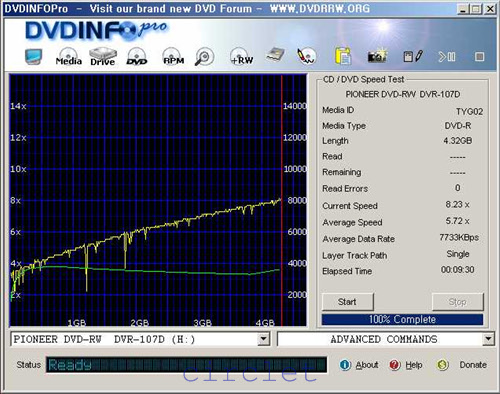Open the DVD info tool

click(x=137, y=56)
